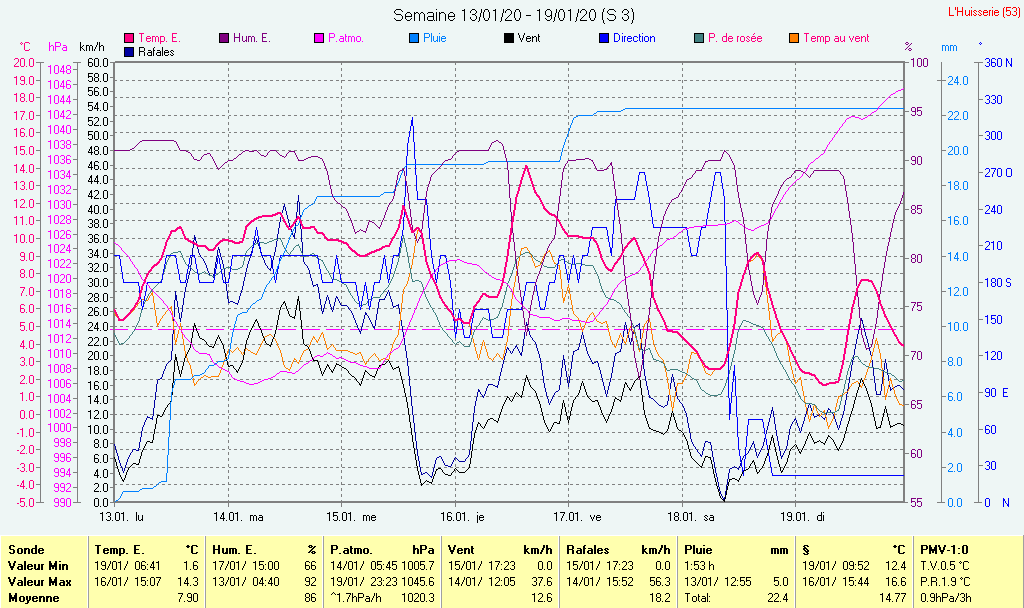Screen dimensions: 1024x608
Task: Click the 360 N direction axis label
Action: click(x=999, y=63)
